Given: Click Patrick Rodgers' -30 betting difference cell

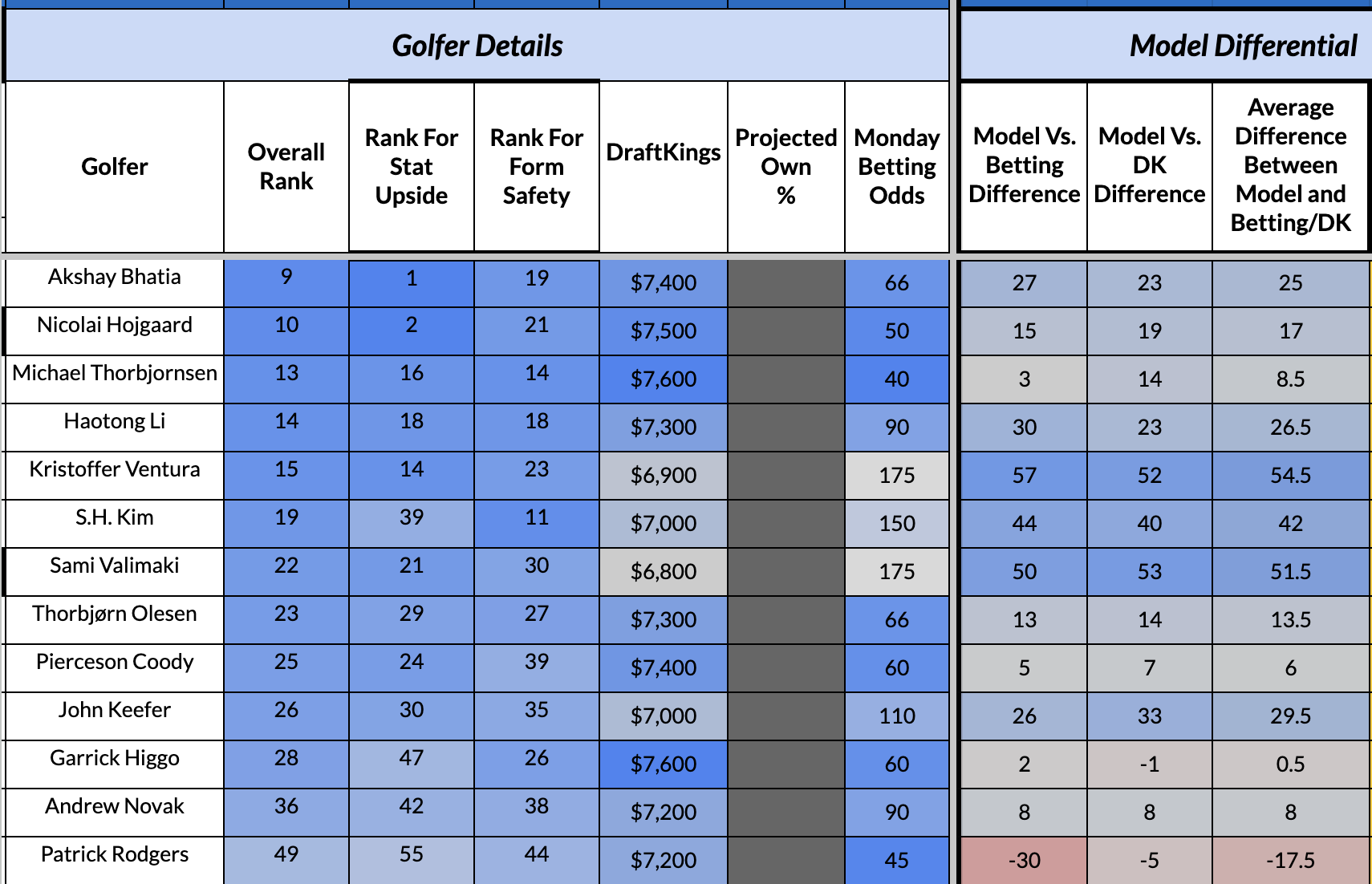Looking at the screenshot, I should (1024, 860).
